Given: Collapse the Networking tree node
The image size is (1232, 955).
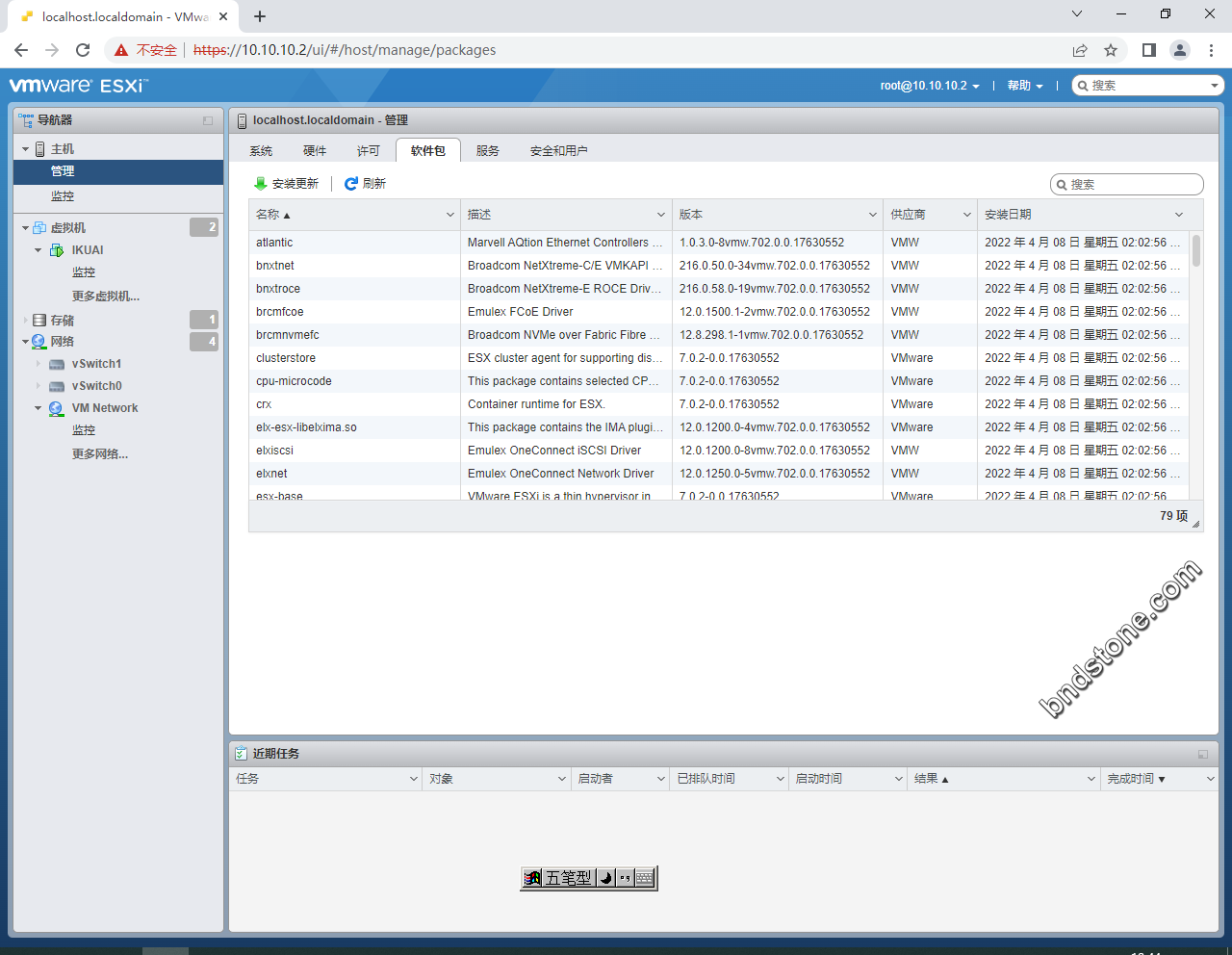Looking at the screenshot, I should (x=25, y=342).
